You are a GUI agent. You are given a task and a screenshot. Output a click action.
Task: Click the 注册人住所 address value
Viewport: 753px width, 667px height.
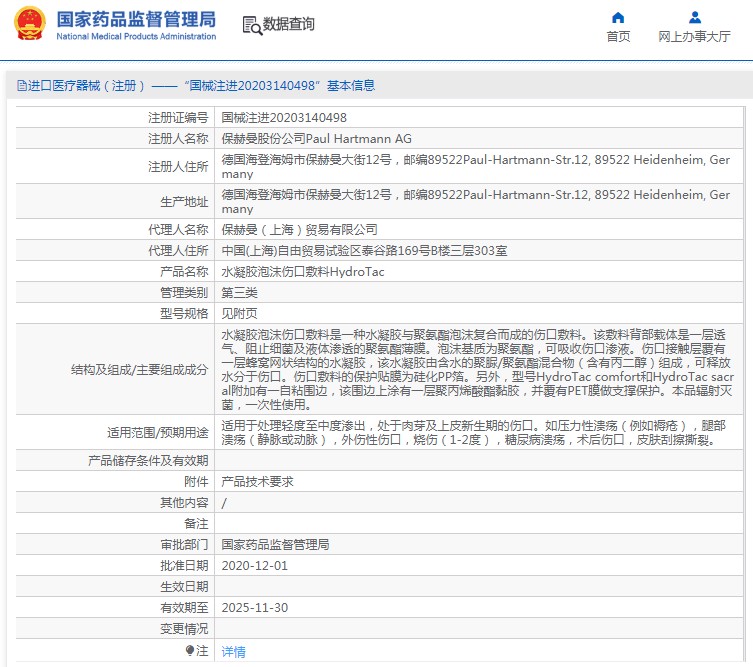pyautogui.click(x=475, y=167)
